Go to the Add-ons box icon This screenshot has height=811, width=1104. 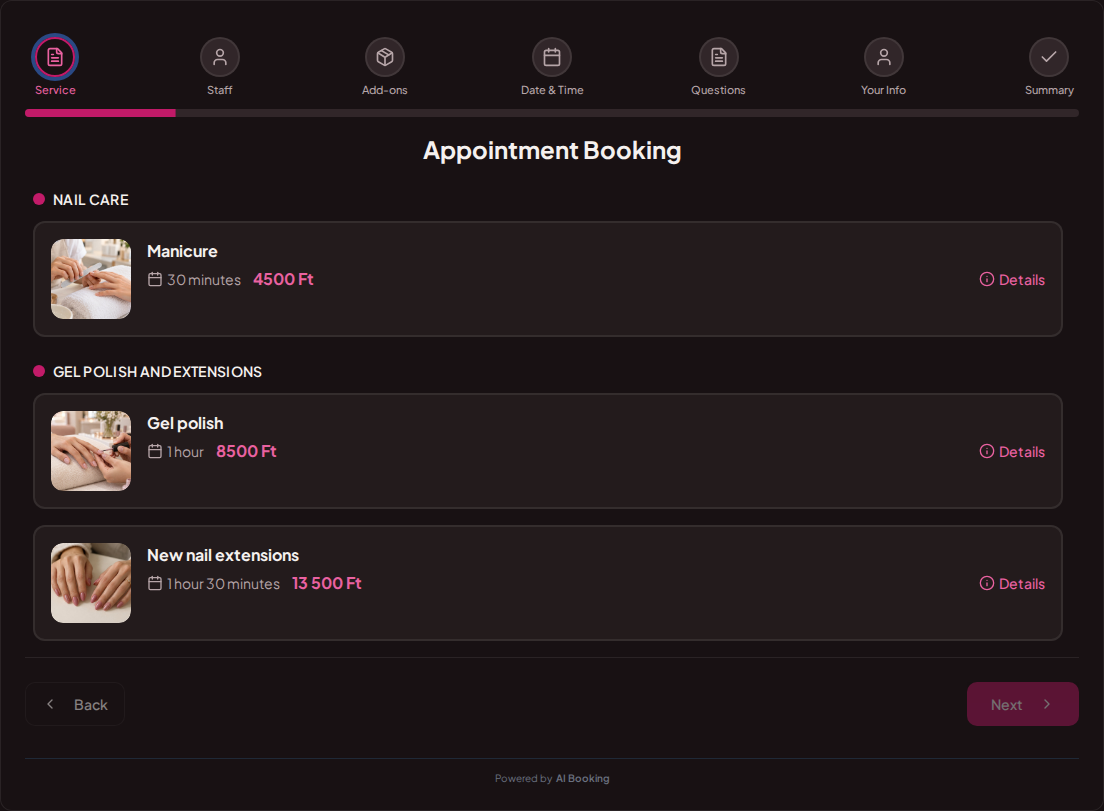pyautogui.click(x=384, y=57)
